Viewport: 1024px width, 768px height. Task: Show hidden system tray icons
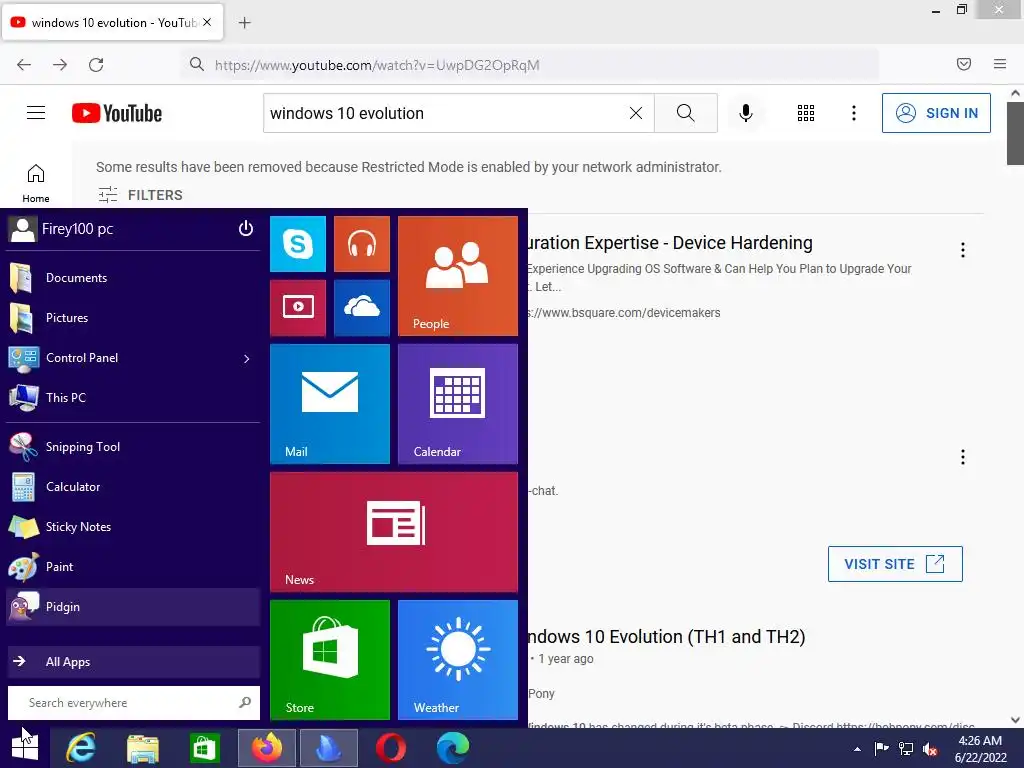click(857, 749)
